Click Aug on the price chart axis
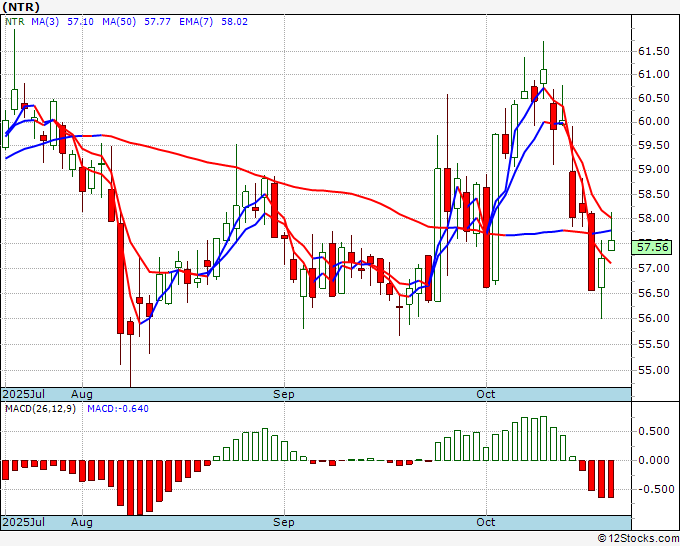Viewport: 680px width, 546px height. (82, 394)
